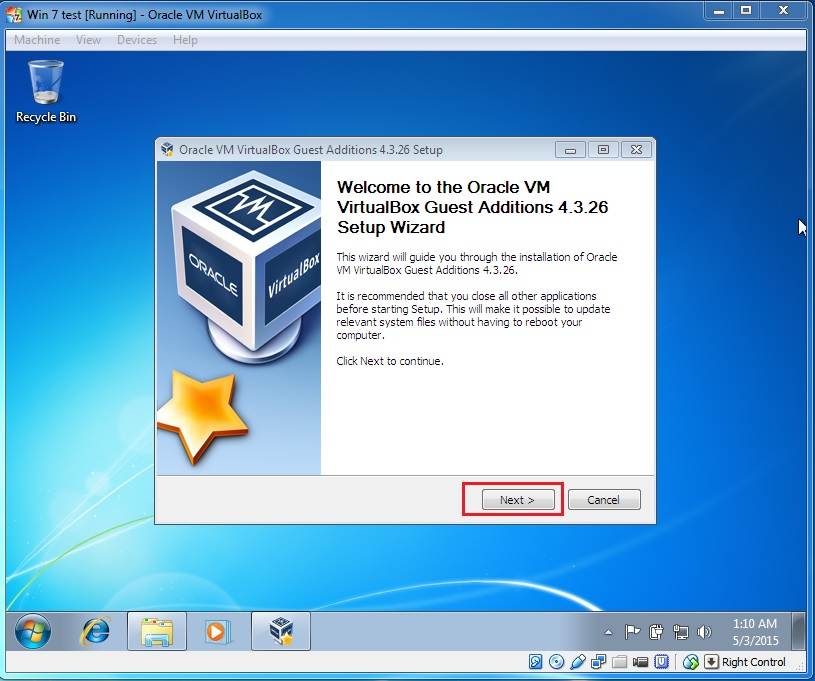Viewport: 815px width, 681px height.
Task: Select the video capture icon in the status bar
Action: click(x=638, y=661)
